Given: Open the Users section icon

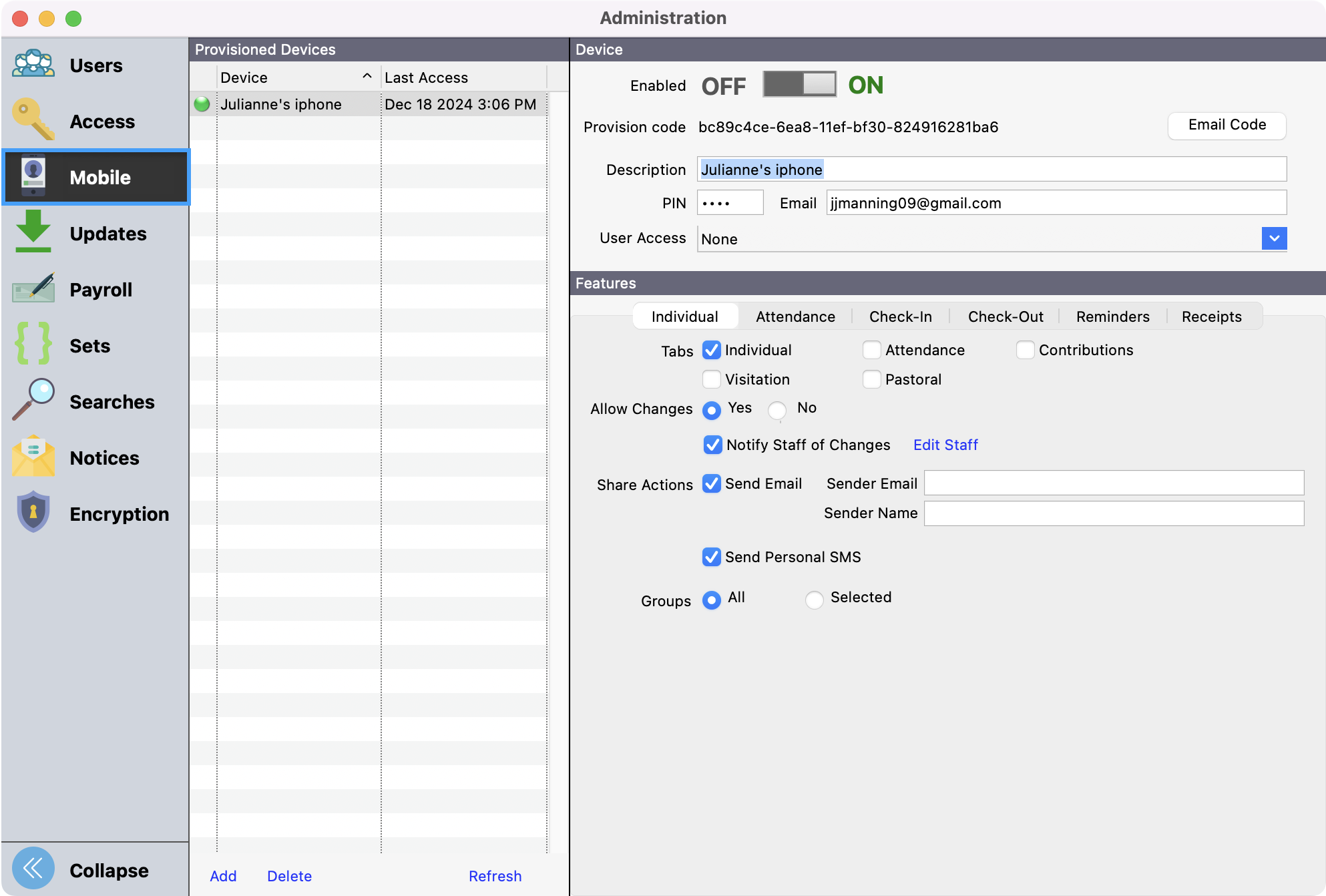Looking at the screenshot, I should [x=33, y=65].
